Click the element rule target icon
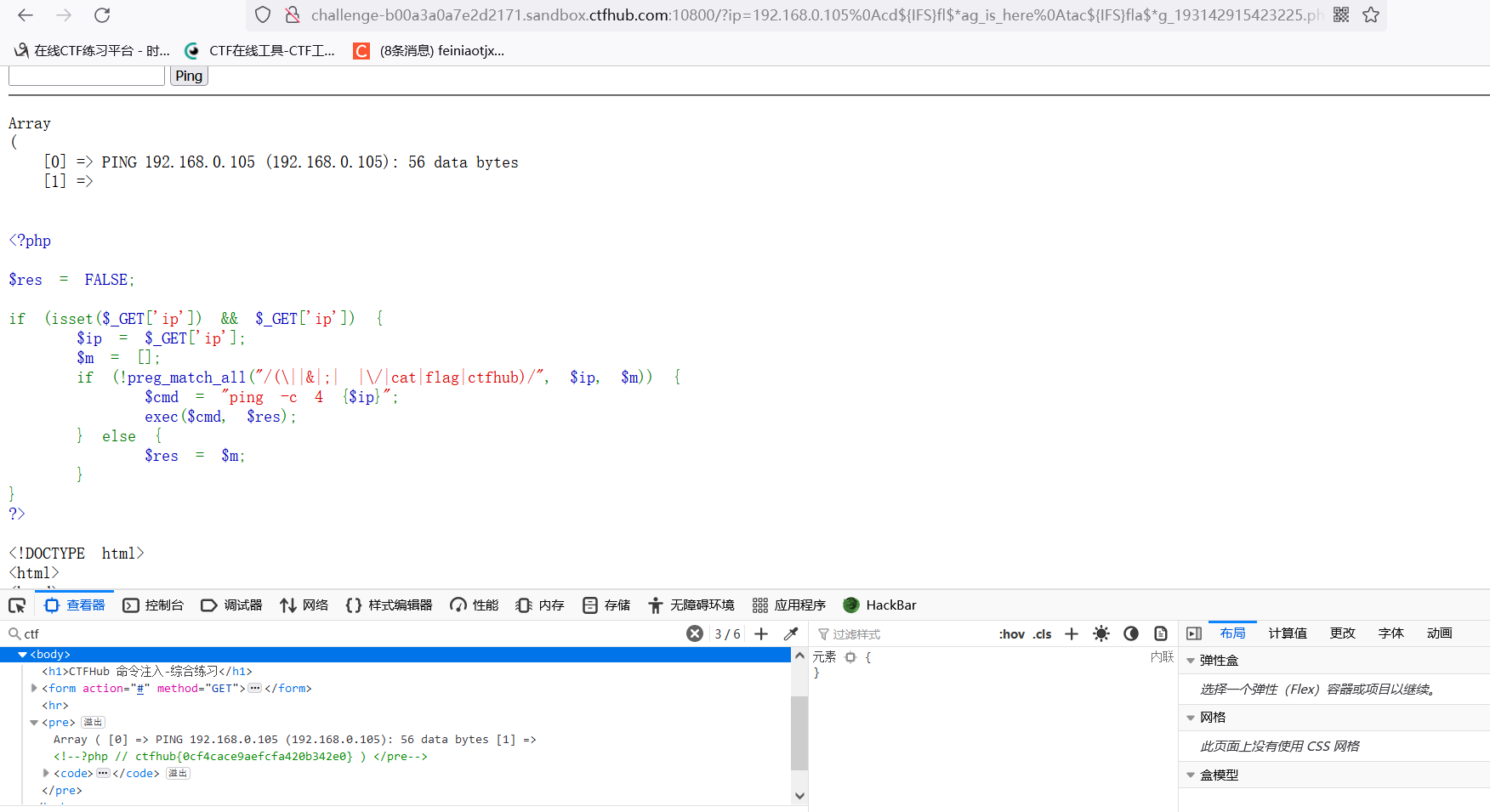Viewport: 1490px width, 812px height. point(850,657)
